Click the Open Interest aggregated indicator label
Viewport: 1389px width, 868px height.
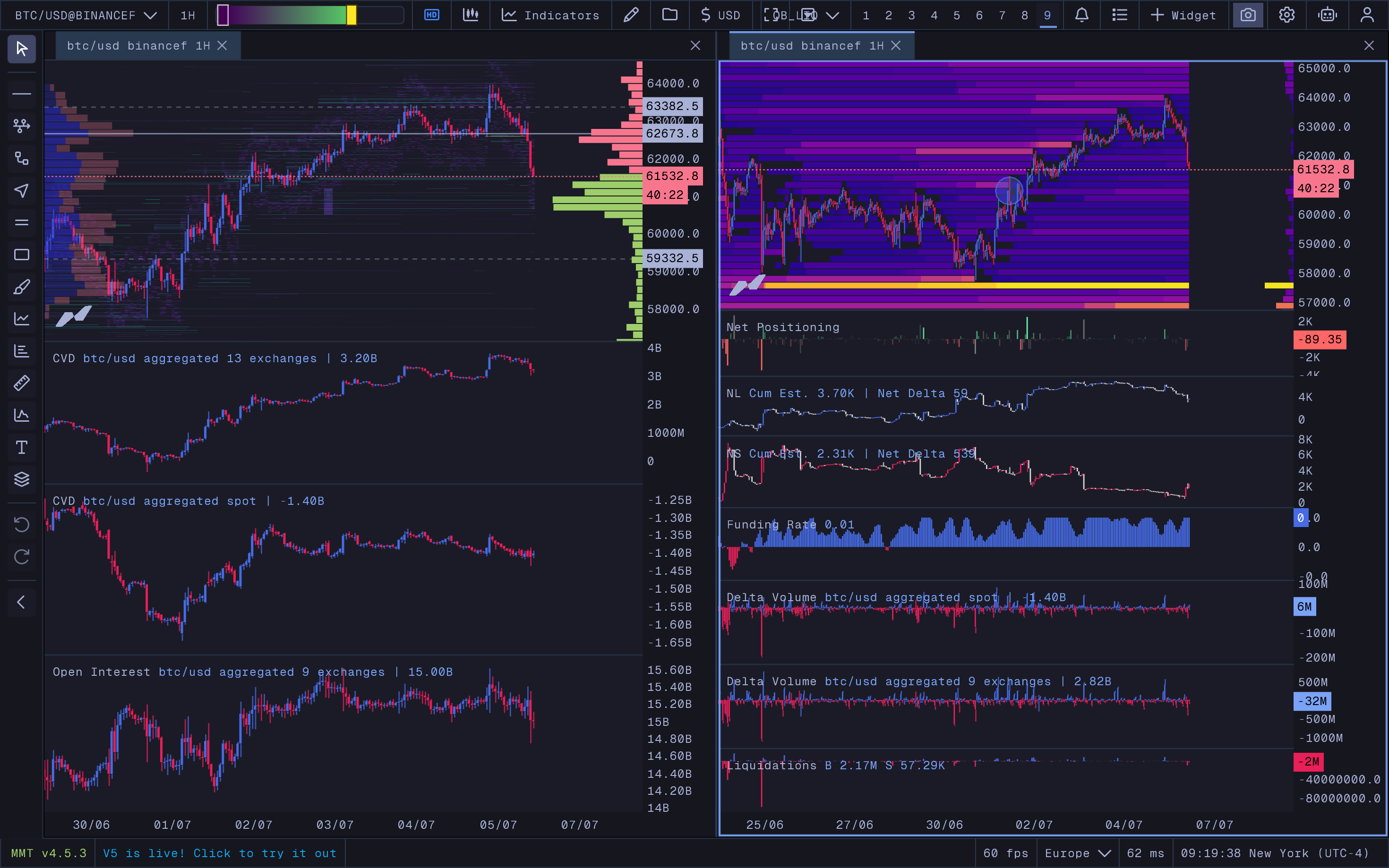[x=253, y=672]
